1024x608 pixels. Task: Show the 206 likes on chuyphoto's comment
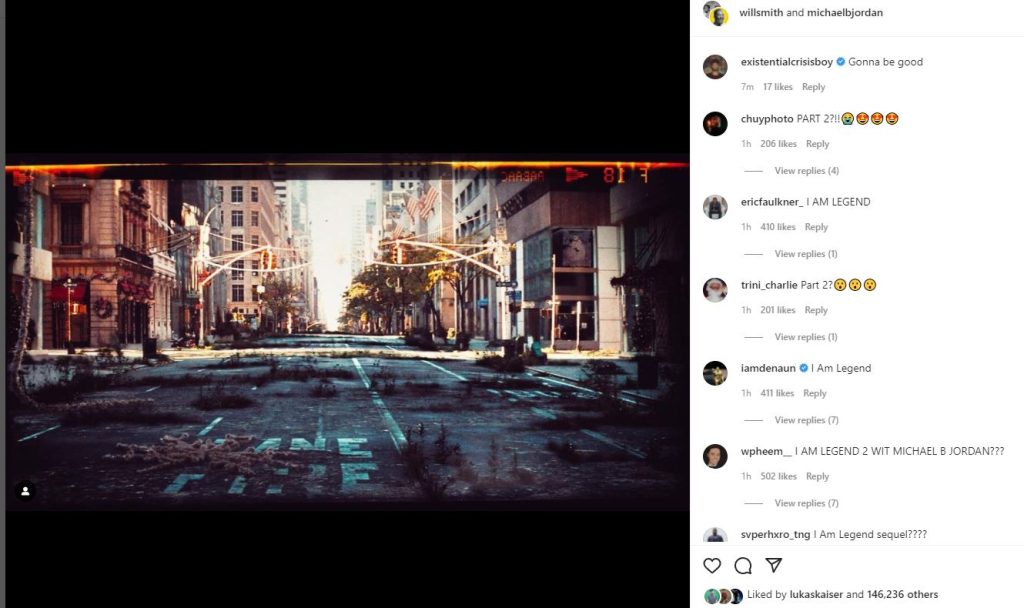(x=778, y=144)
